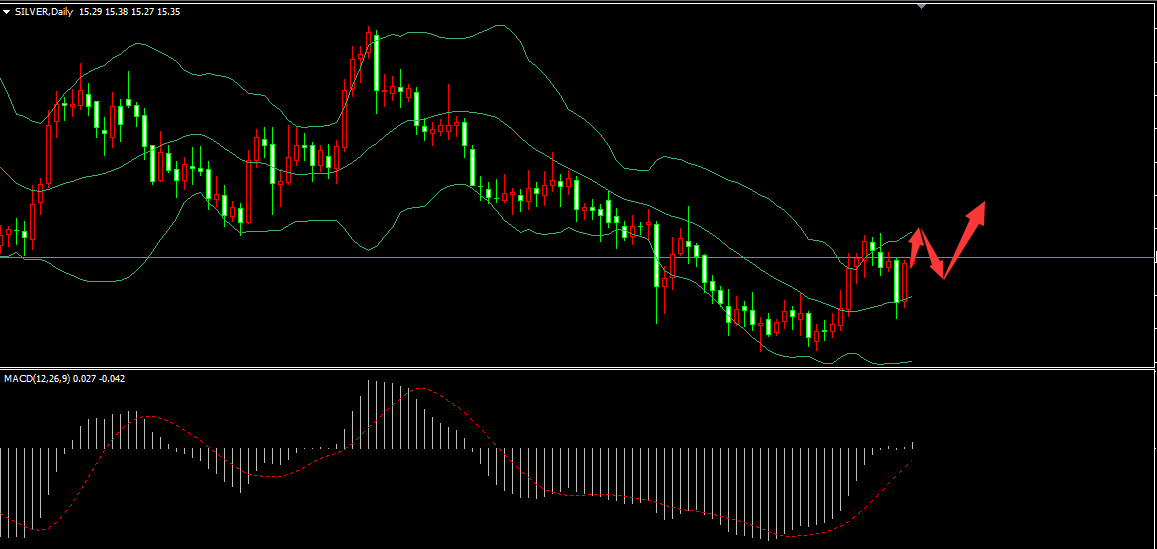
Task: Click the splitter between price chart and MACD panel
Action: point(576,367)
